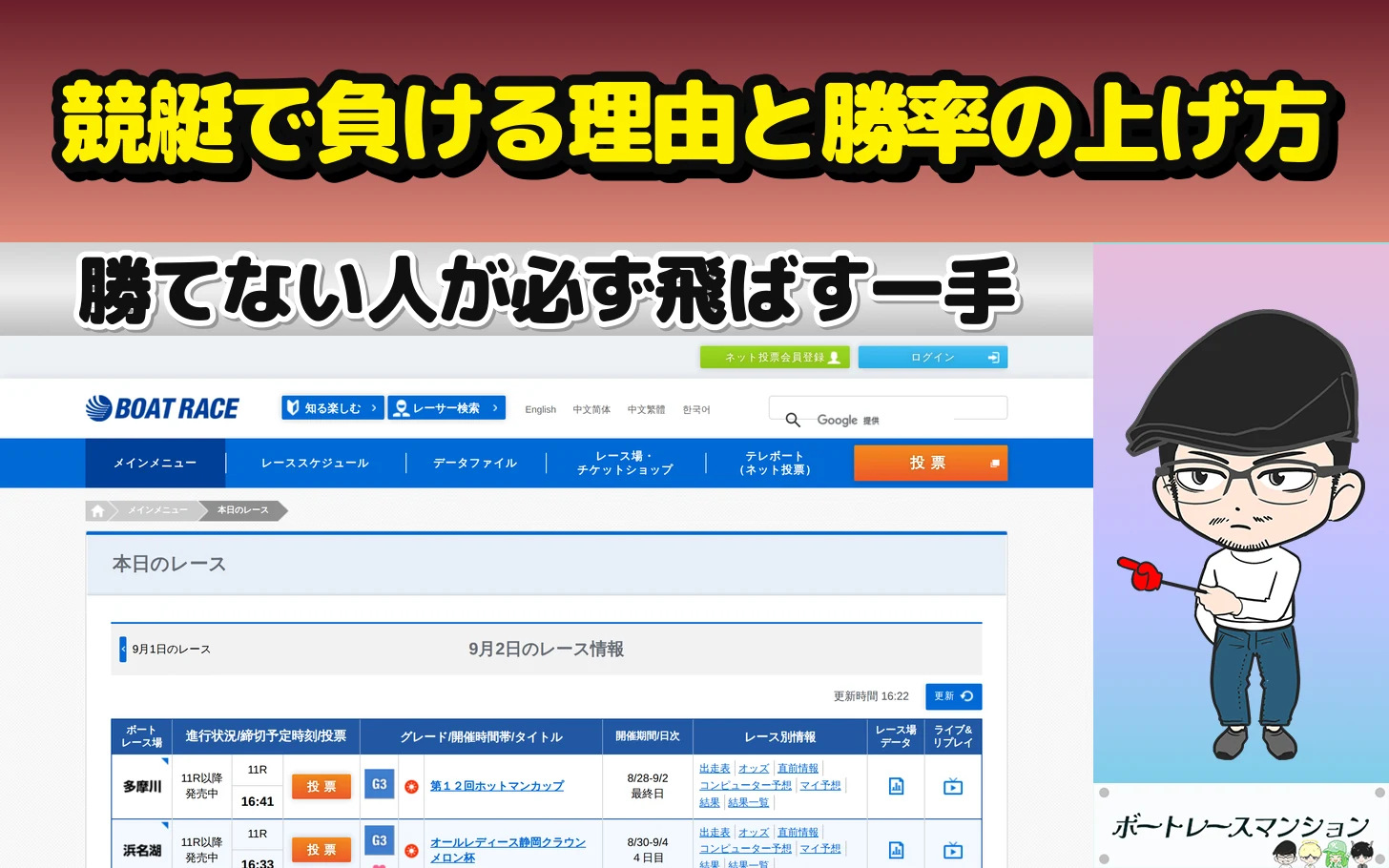Open the home icon in breadcrumb
The image size is (1389, 868).
point(97,510)
